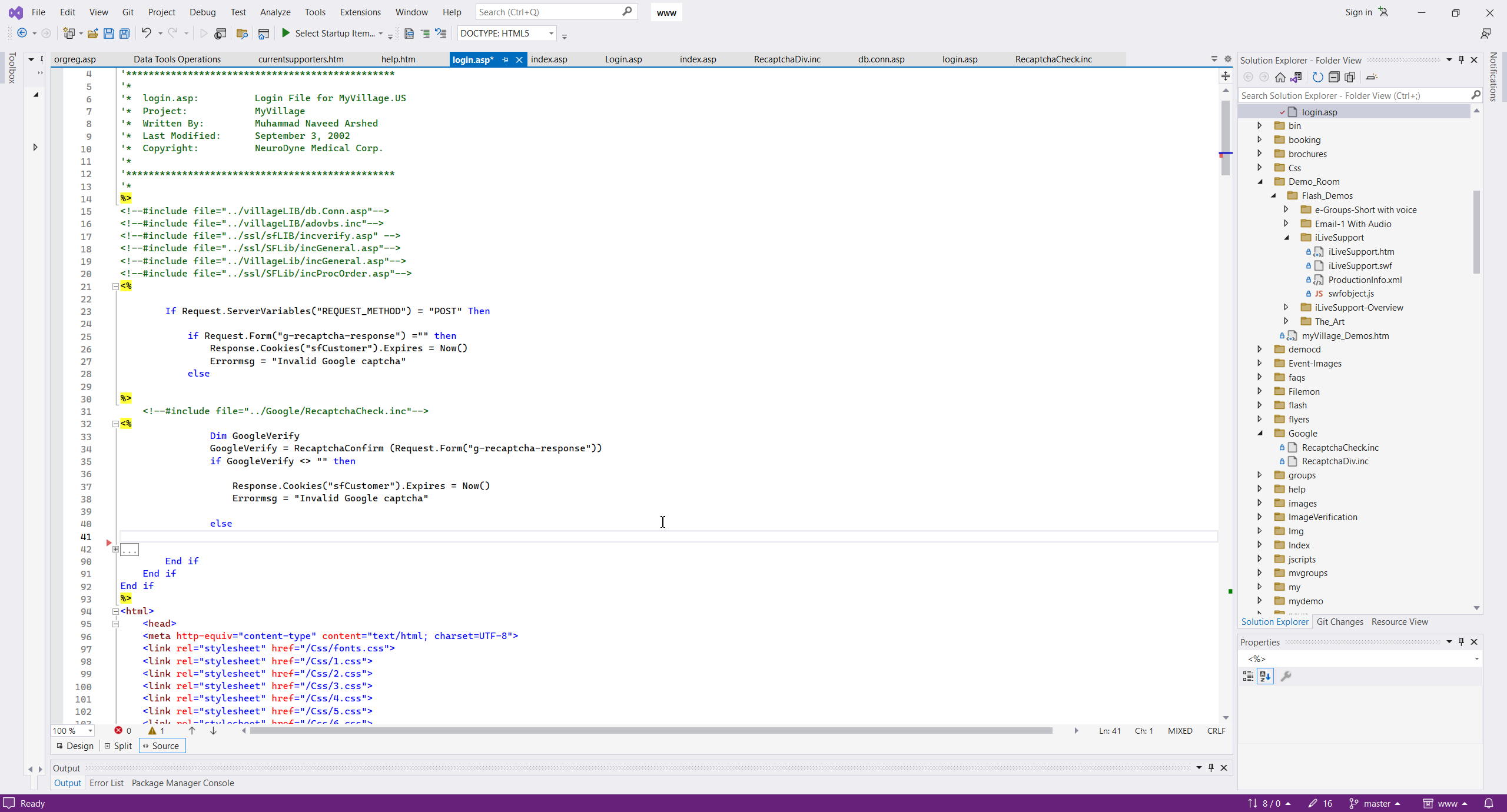Screen dimensions: 1507x812
Task: Switch to RecaptchaDiv.inc editor tab
Action: point(786,59)
